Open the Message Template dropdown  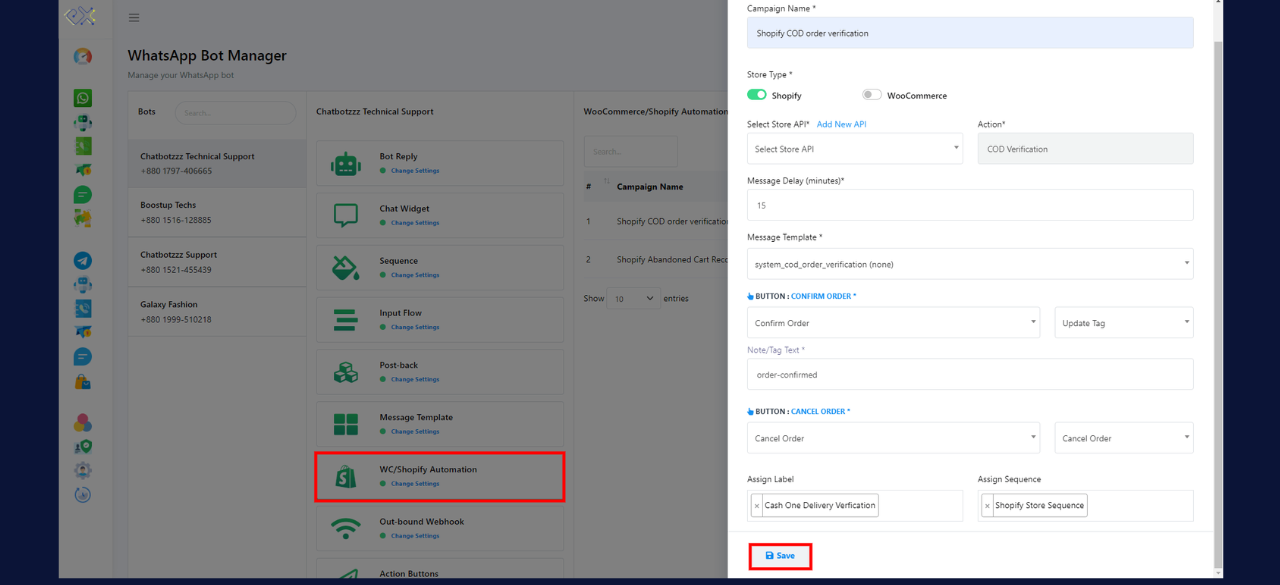[970, 264]
